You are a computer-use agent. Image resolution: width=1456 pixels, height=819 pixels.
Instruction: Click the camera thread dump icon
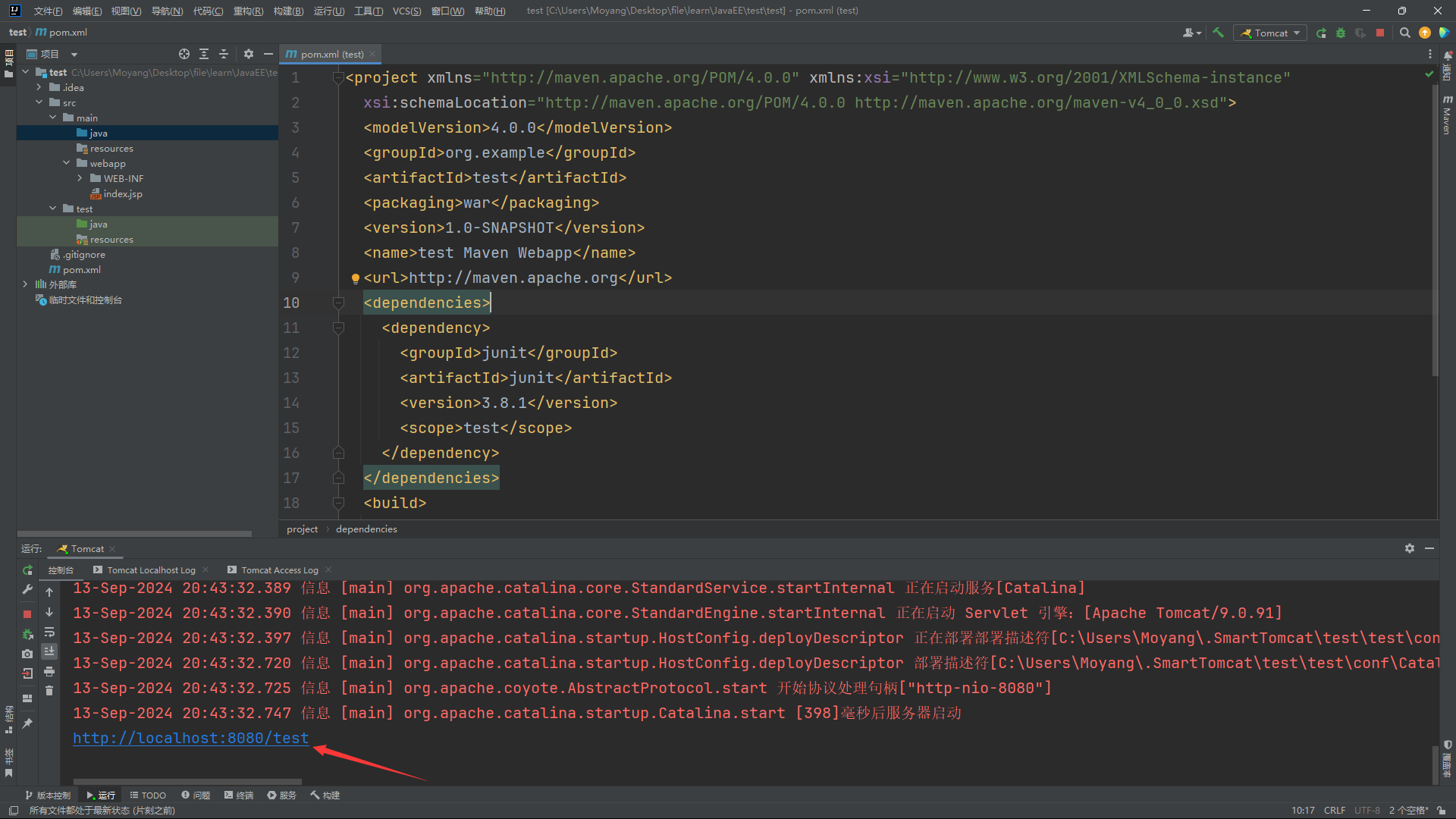27,653
